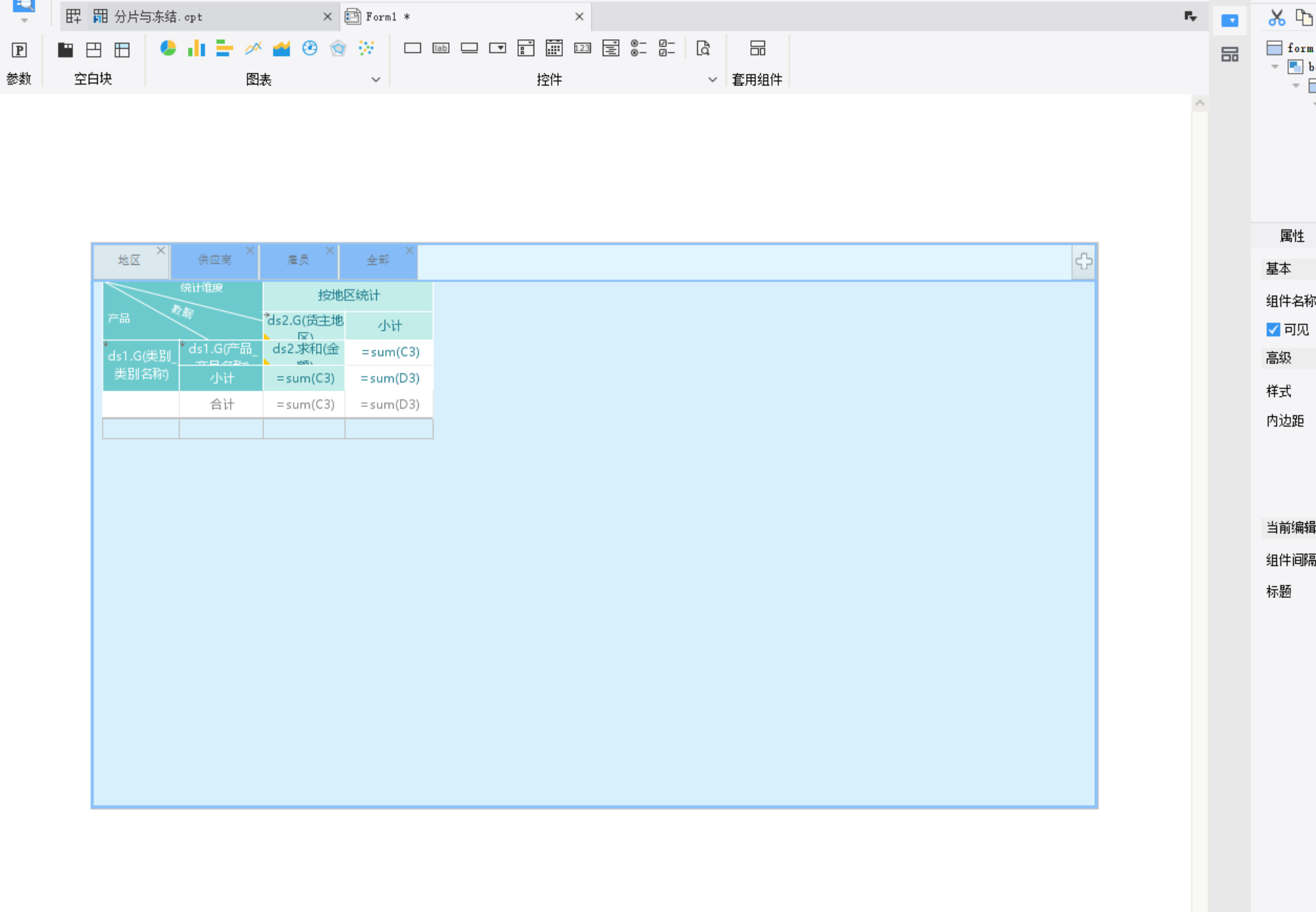The height and width of the screenshot is (912, 1316).
Task: Add a number (123) input widget
Action: (x=582, y=48)
